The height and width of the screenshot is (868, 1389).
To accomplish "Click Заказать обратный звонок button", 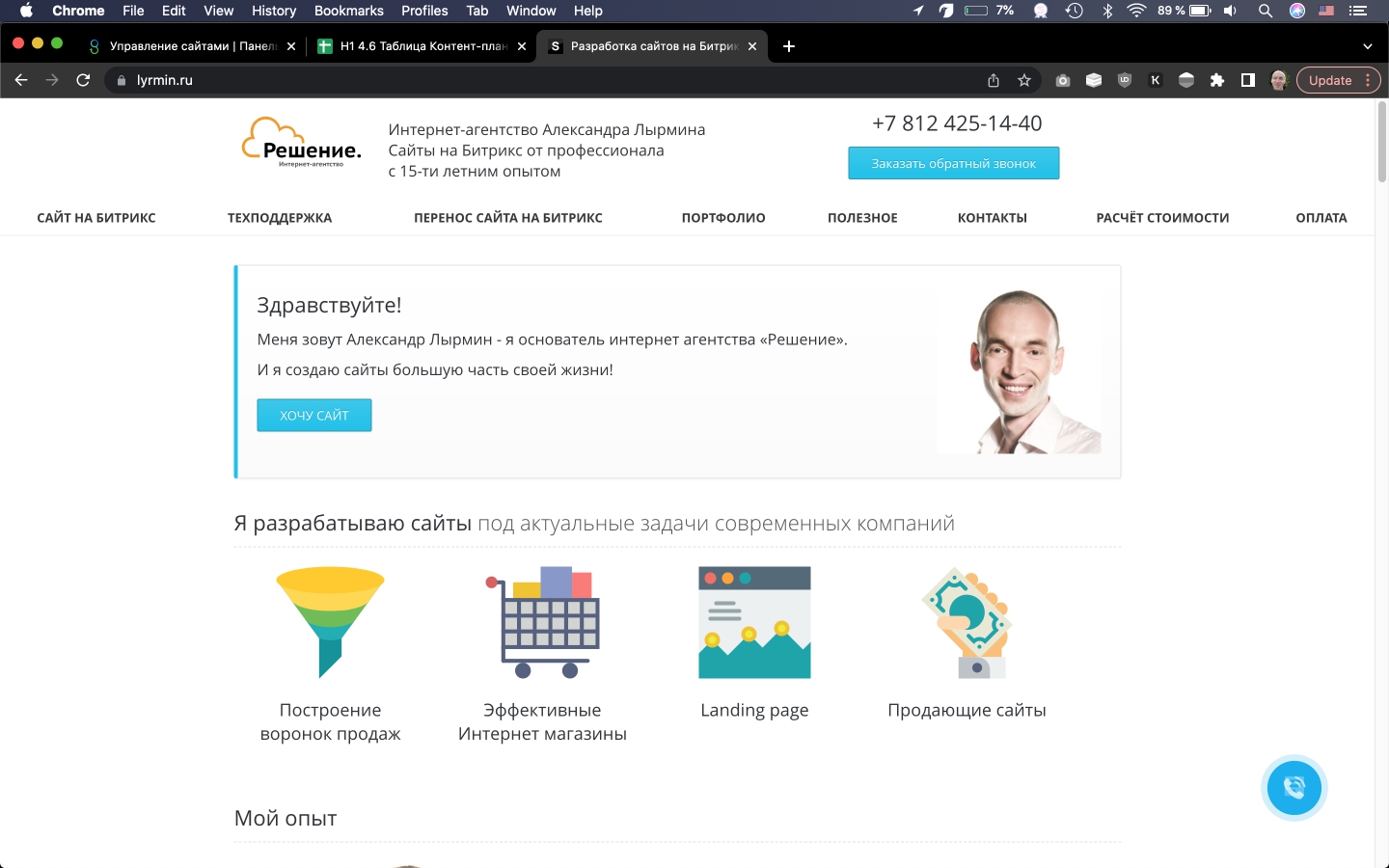I will coord(953,163).
